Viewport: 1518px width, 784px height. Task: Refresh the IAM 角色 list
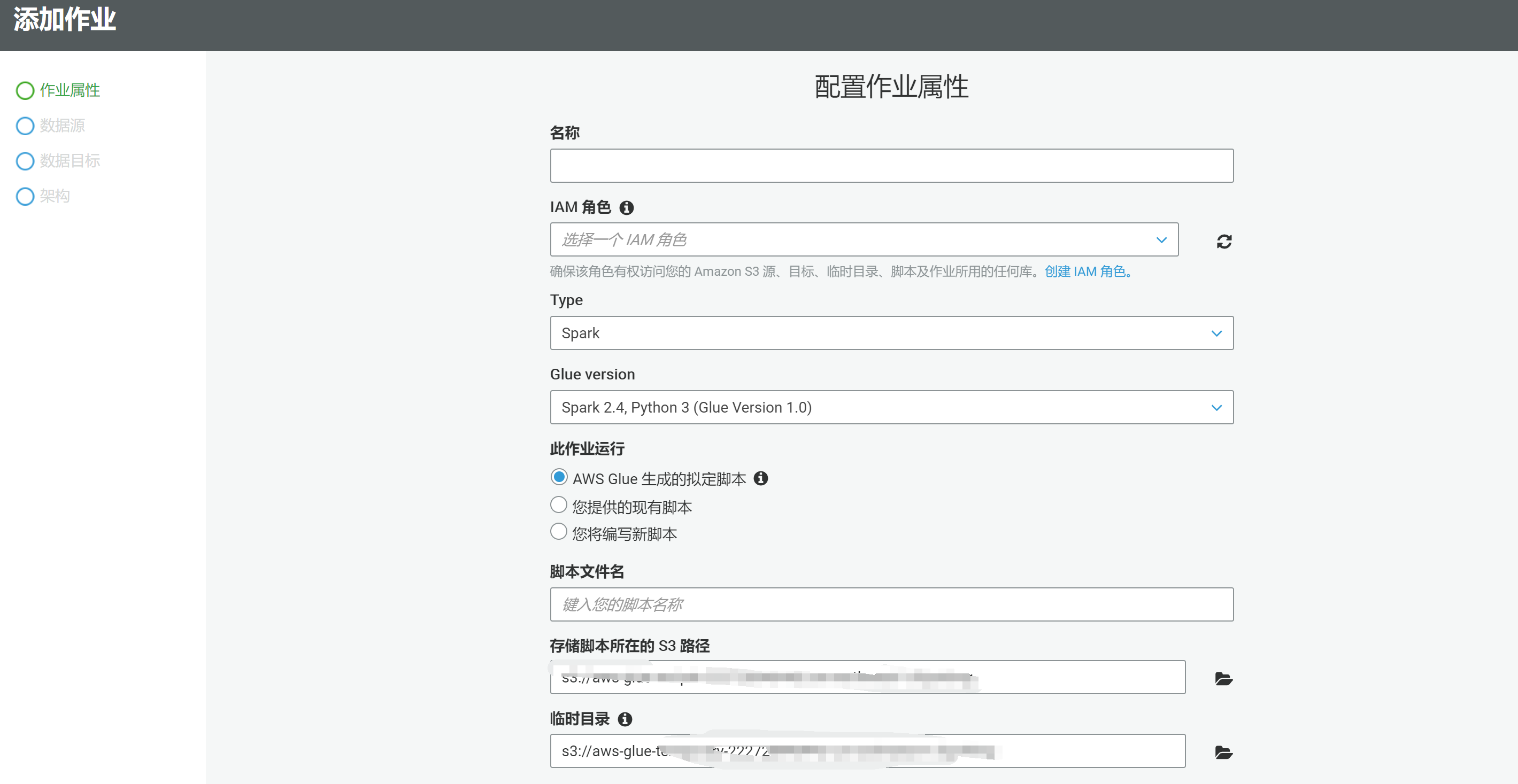click(1224, 241)
